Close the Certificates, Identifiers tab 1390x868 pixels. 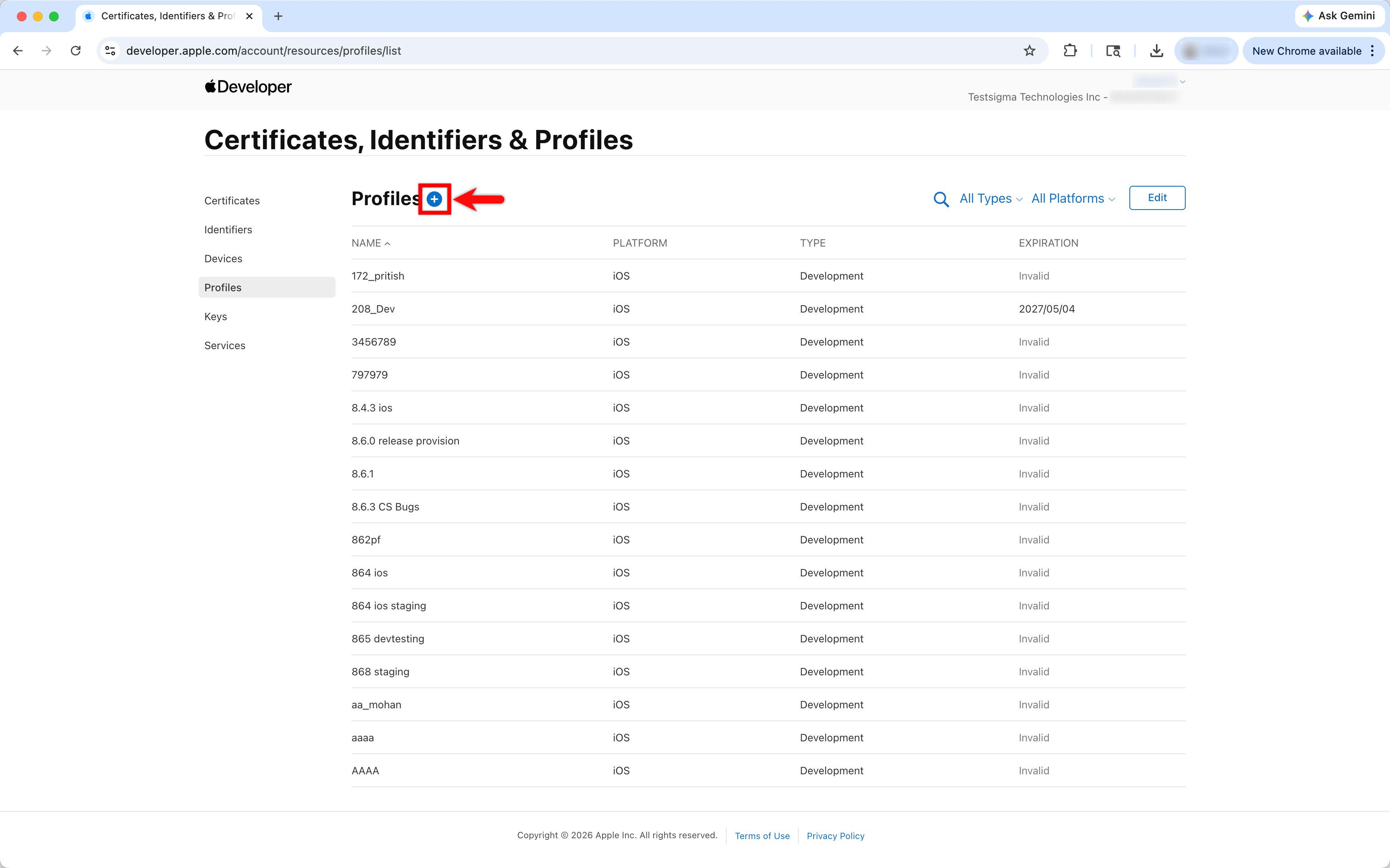(249, 16)
